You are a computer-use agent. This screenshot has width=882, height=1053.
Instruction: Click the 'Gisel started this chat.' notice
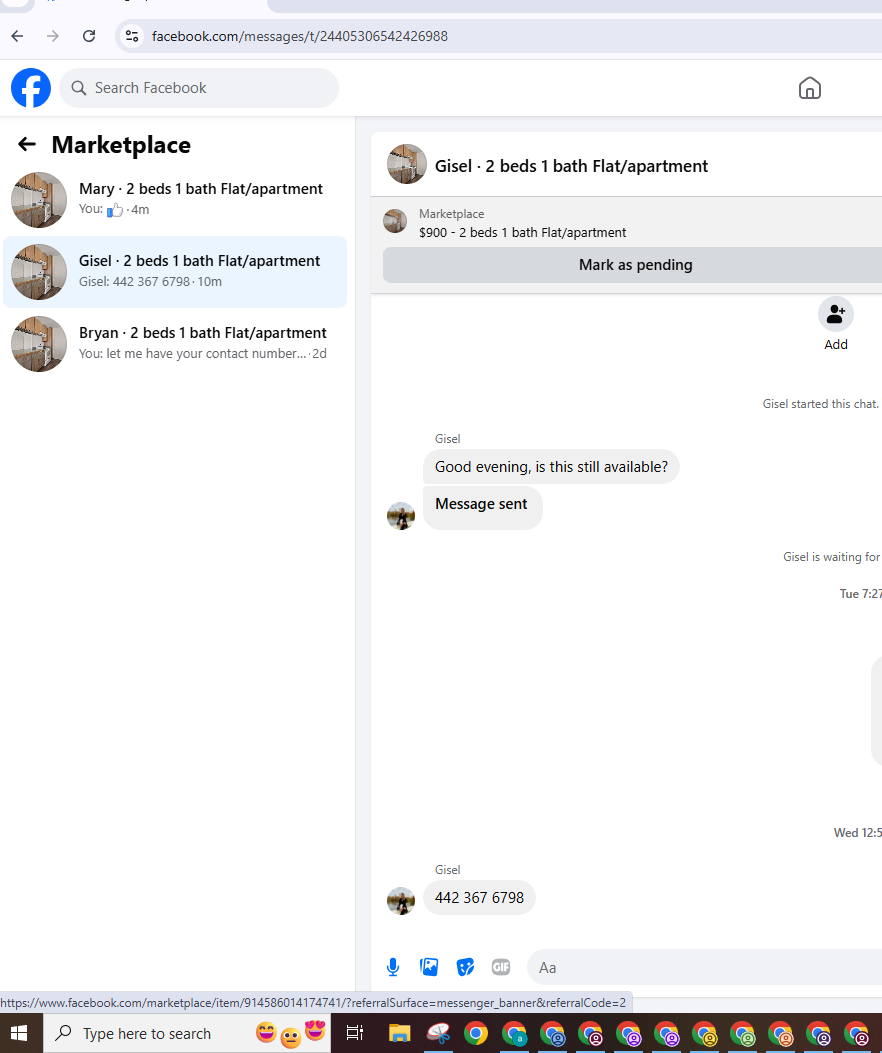point(820,404)
